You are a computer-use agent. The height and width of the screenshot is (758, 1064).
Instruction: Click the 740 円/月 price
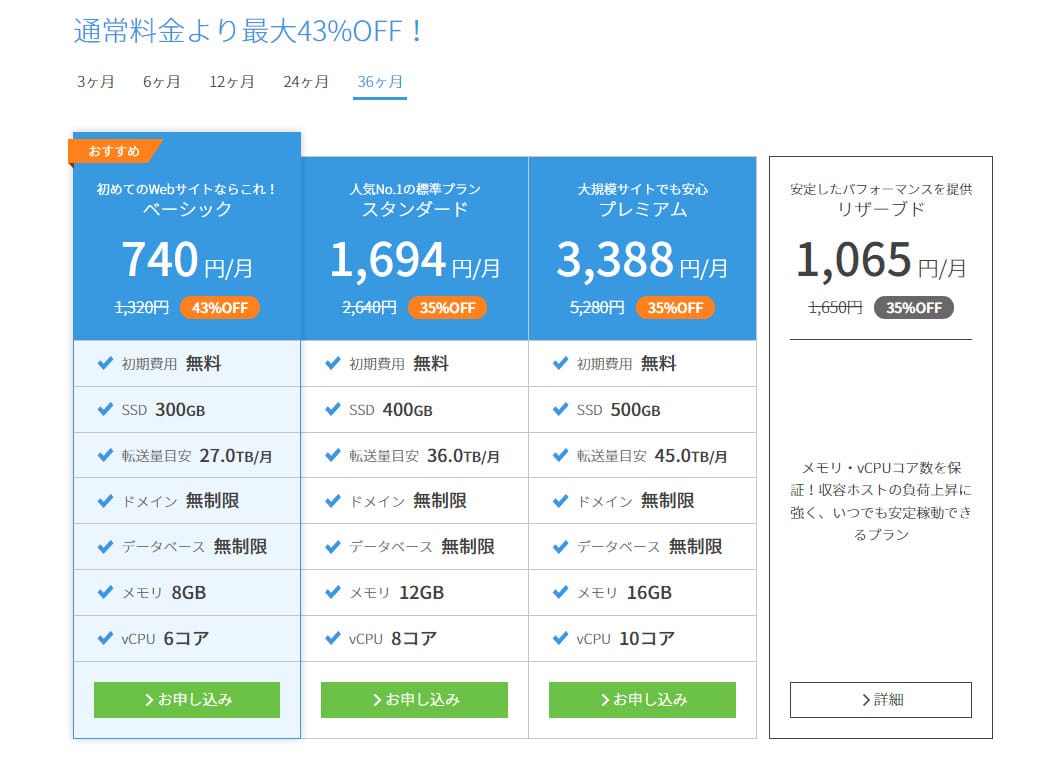[x=187, y=260]
